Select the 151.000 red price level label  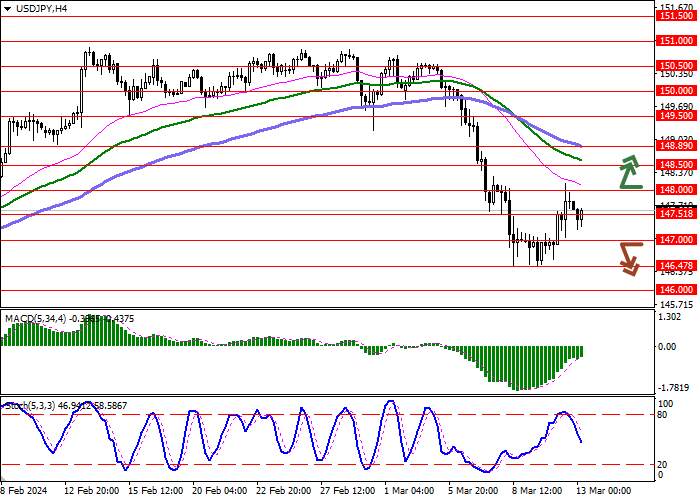click(676, 41)
